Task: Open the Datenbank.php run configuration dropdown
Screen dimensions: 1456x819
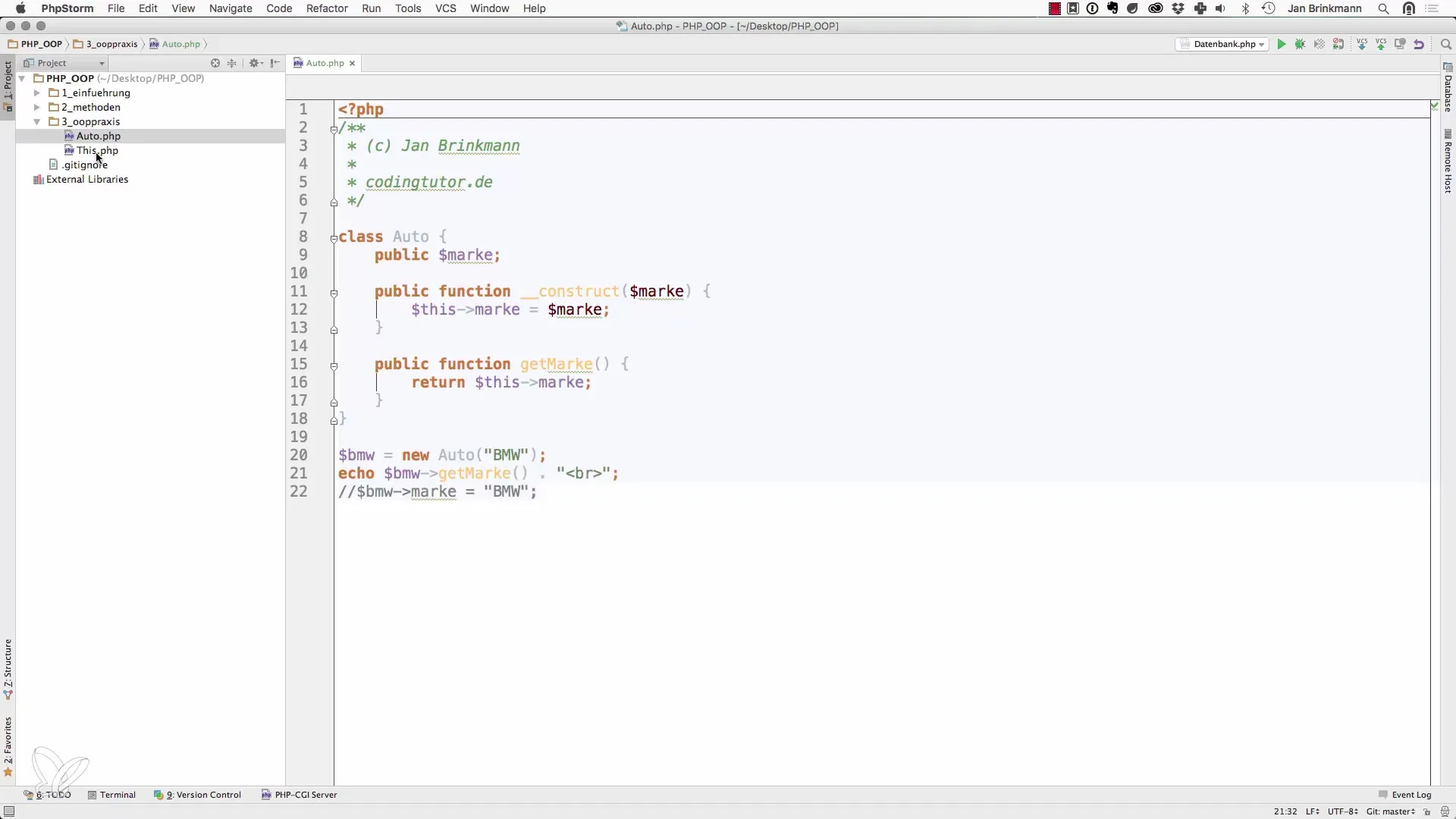Action: click(x=1222, y=45)
